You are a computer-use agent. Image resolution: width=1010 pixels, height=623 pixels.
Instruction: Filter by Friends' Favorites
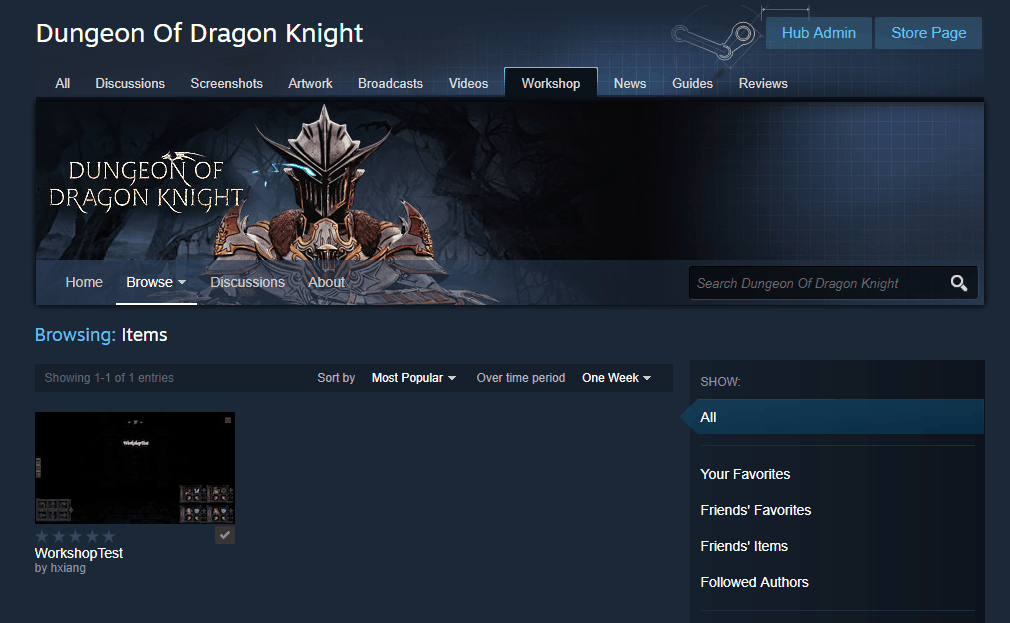point(755,510)
